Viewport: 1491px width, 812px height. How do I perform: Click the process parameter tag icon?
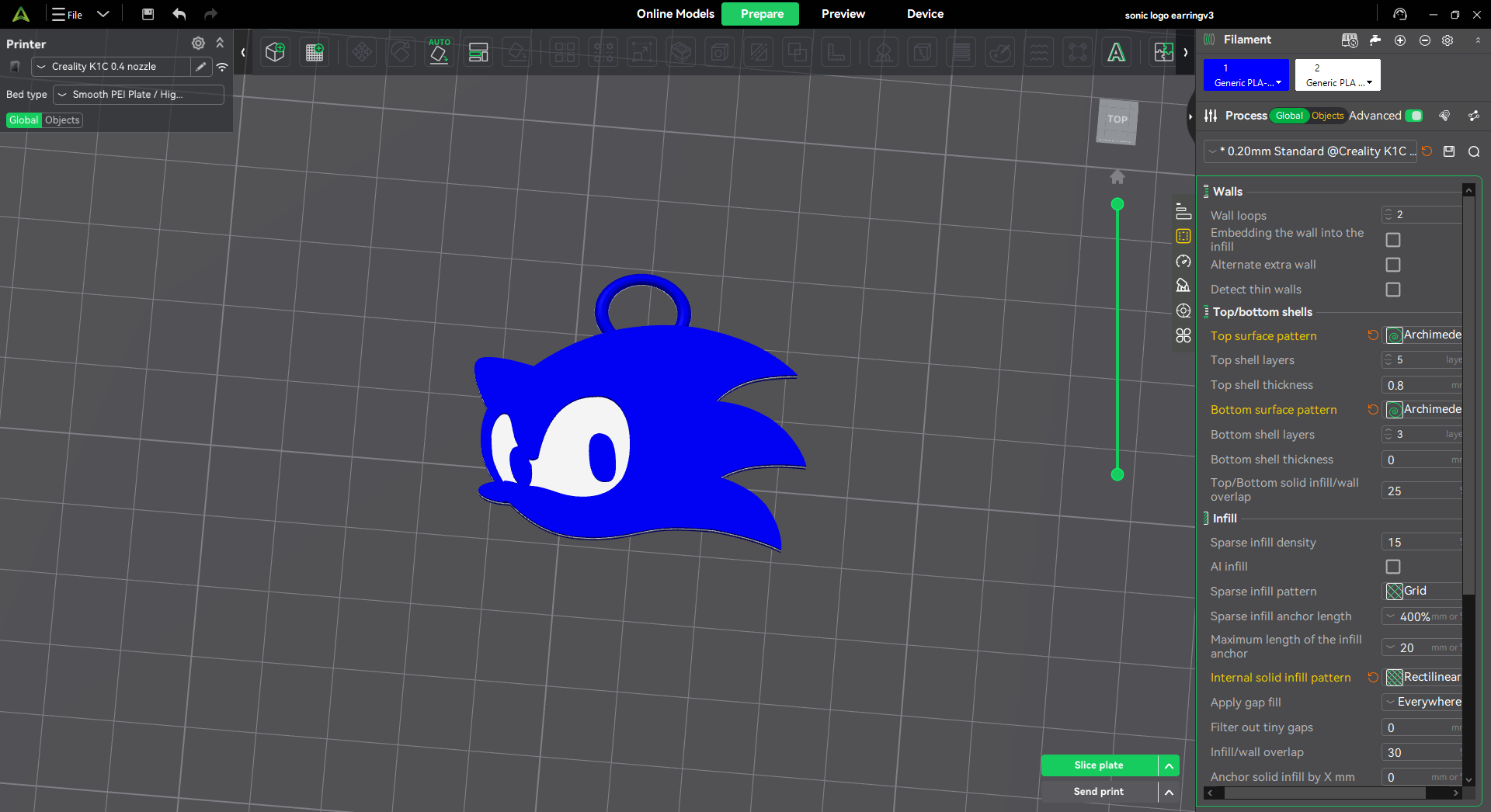(x=1444, y=116)
